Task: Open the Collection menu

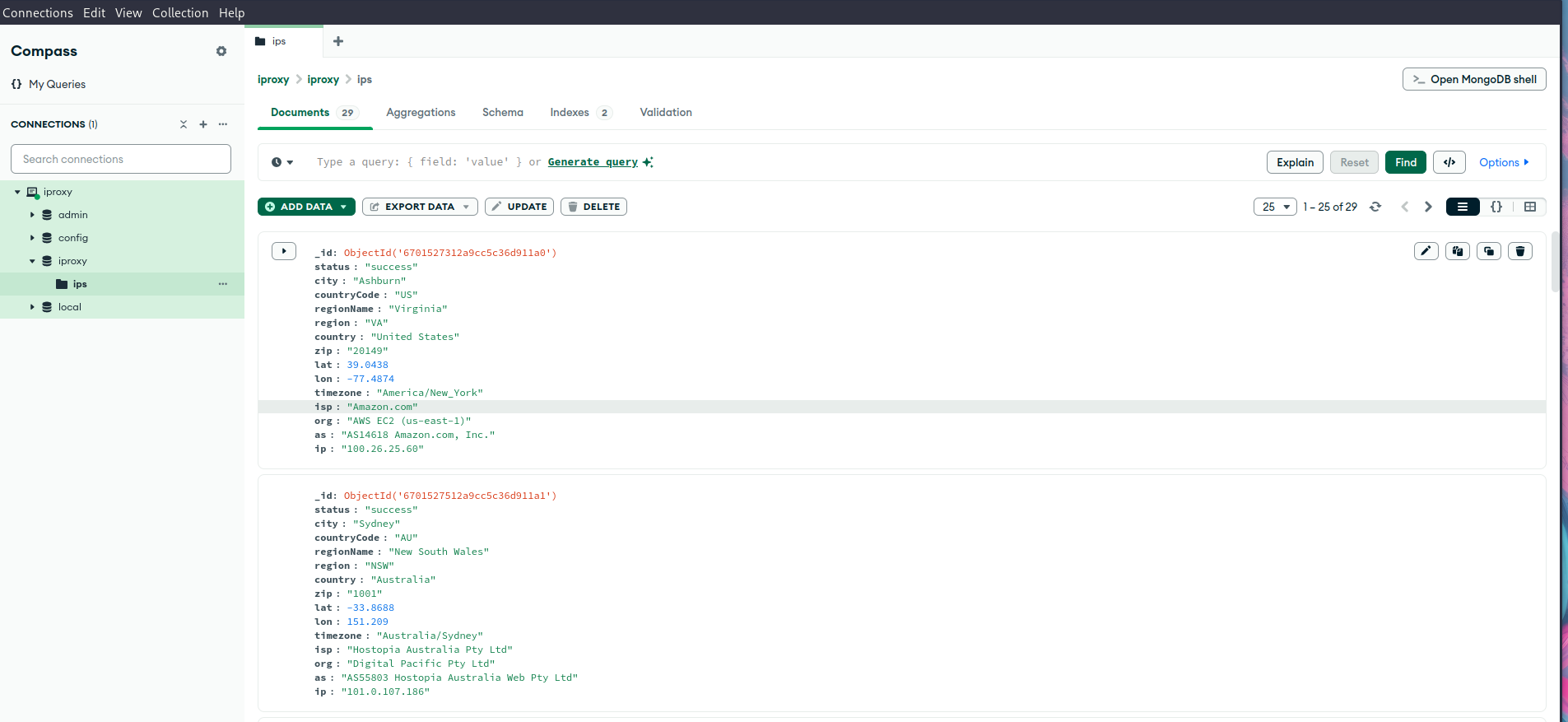Action: [x=180, y=12]
